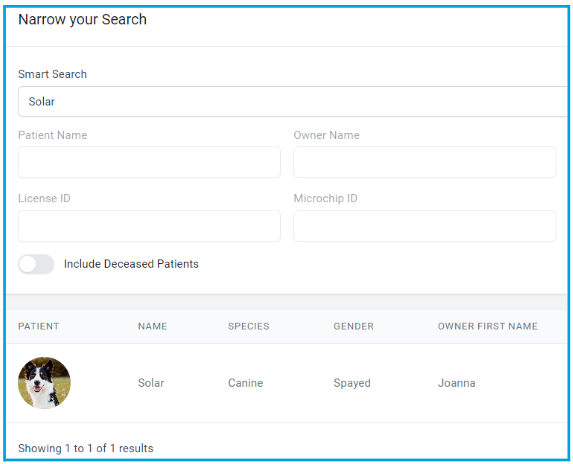Click the Include Deceased Patients label

[131, 264]
